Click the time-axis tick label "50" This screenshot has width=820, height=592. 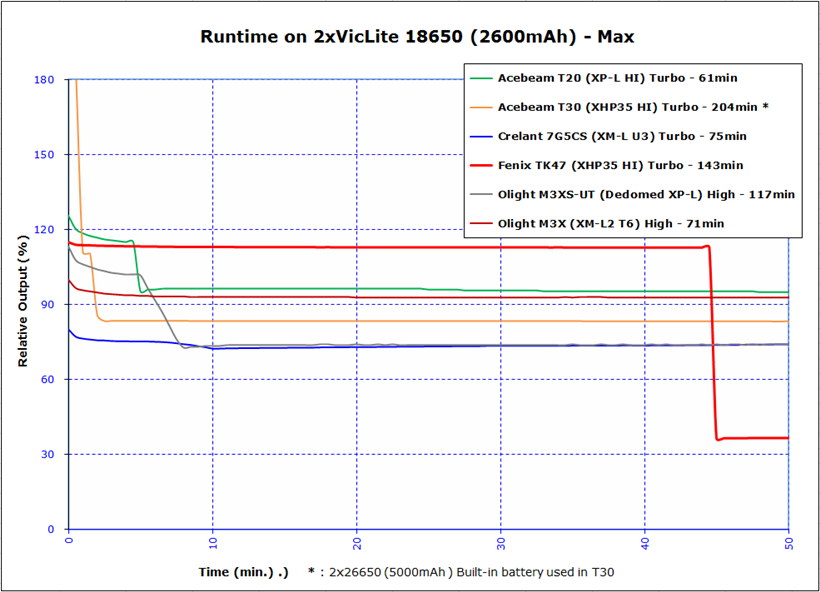pyautogui.click(x=789, y=543)
